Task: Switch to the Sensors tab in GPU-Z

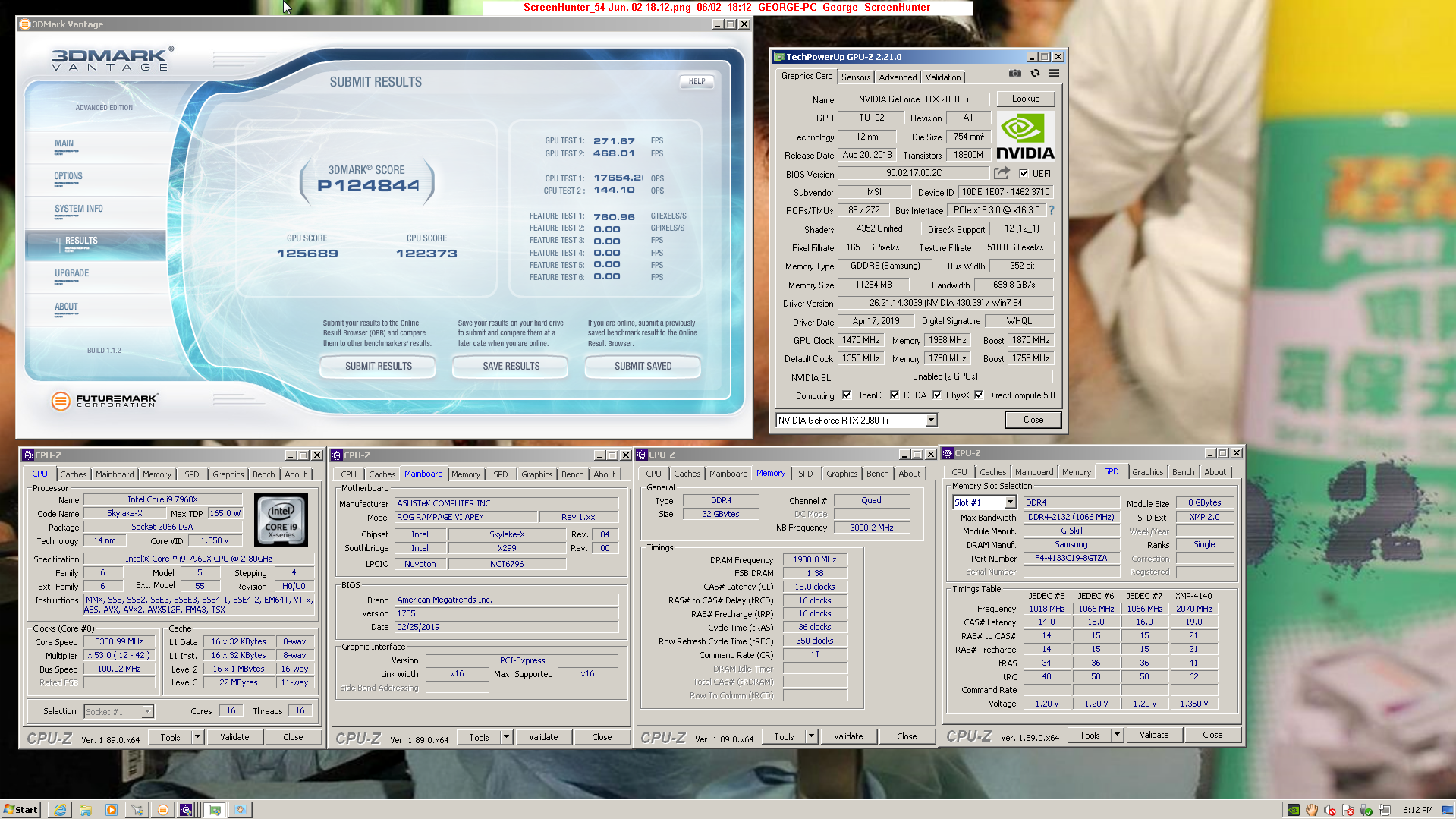Action: pos(856,77)
